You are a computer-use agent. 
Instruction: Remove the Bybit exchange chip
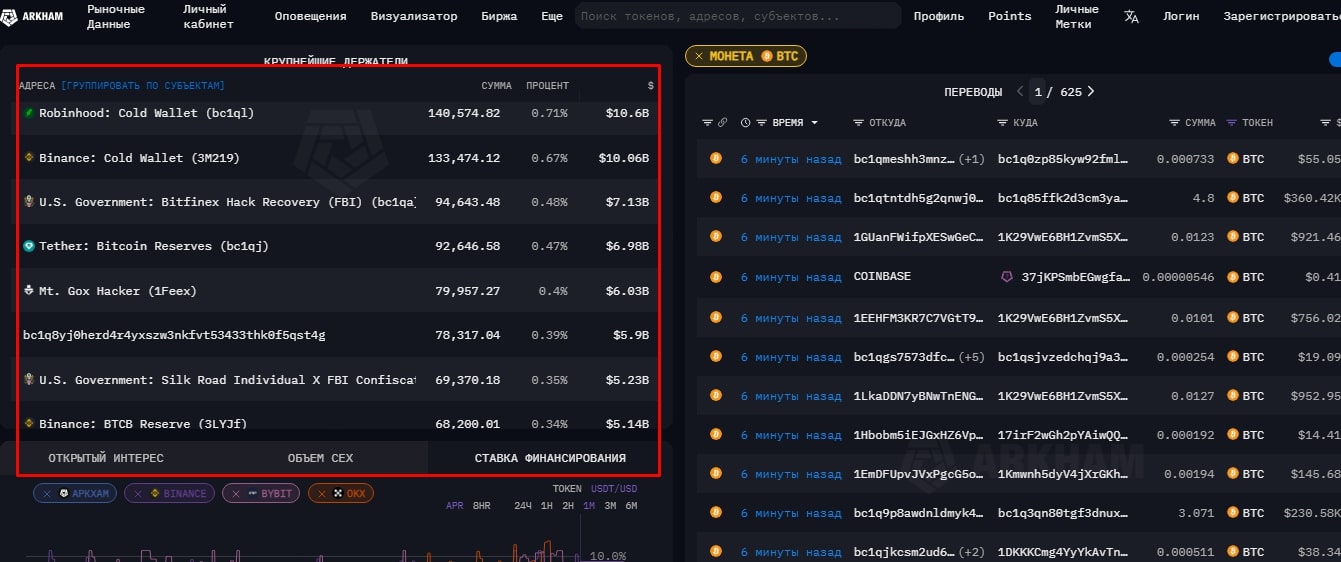pyautogui.click(x=235, y=493)
